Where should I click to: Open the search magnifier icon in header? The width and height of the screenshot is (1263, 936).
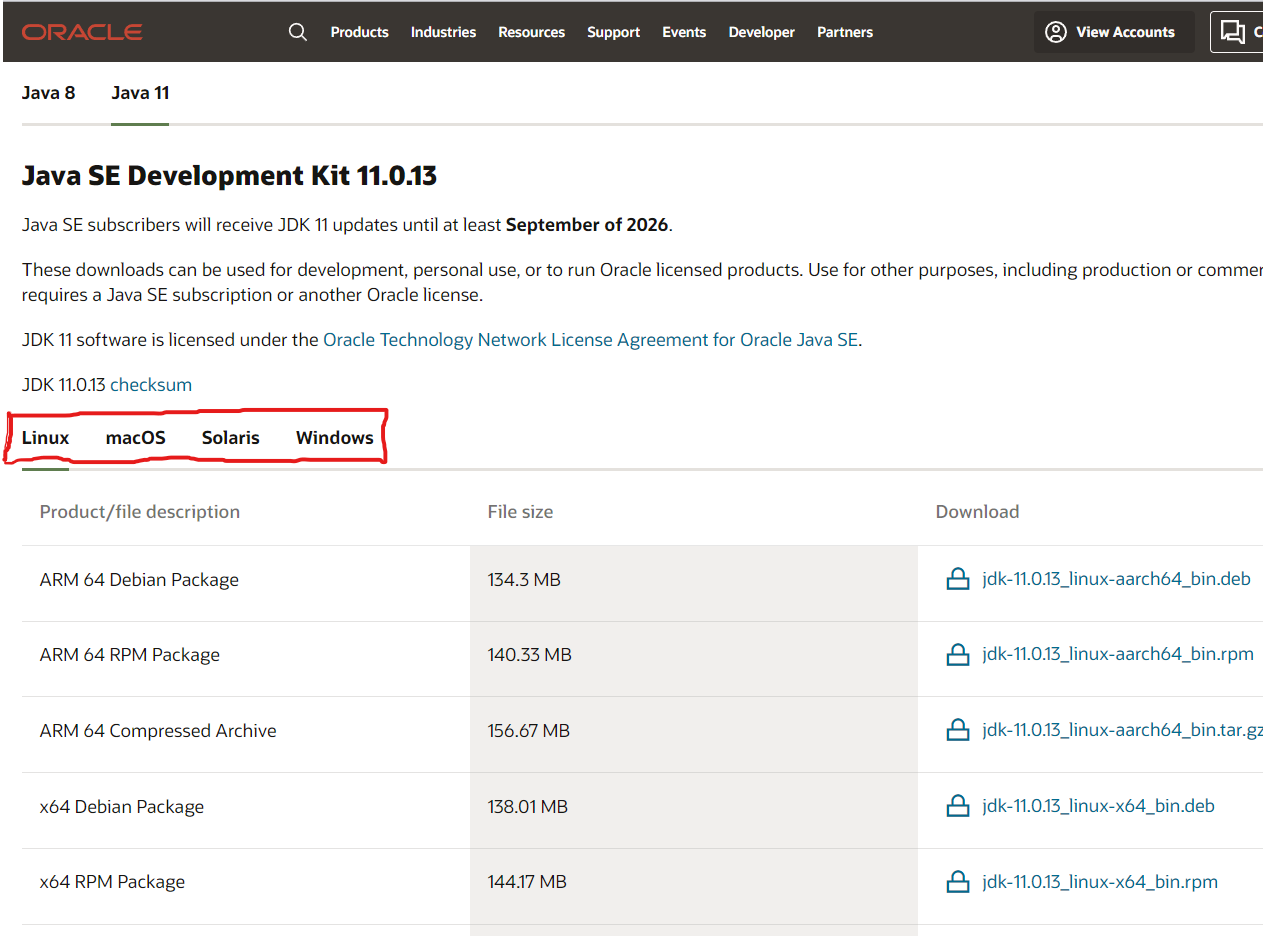tap(298, 32)
